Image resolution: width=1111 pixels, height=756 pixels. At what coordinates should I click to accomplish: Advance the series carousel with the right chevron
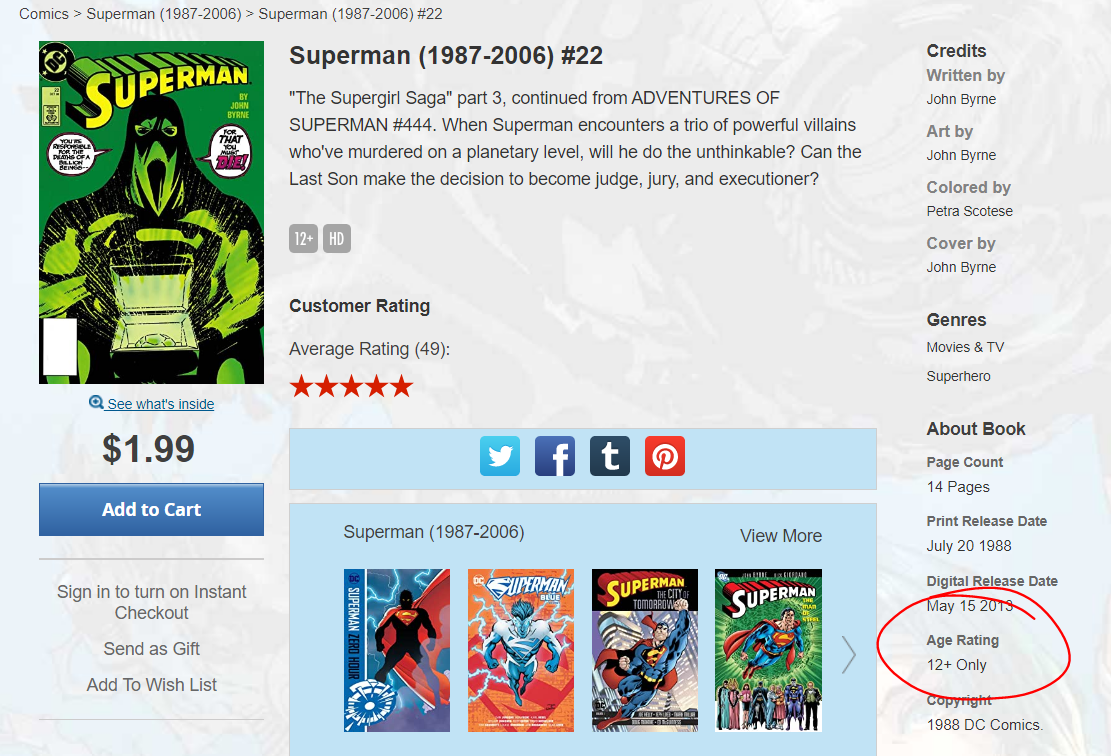pyautogui.click(x=849, y=653)
